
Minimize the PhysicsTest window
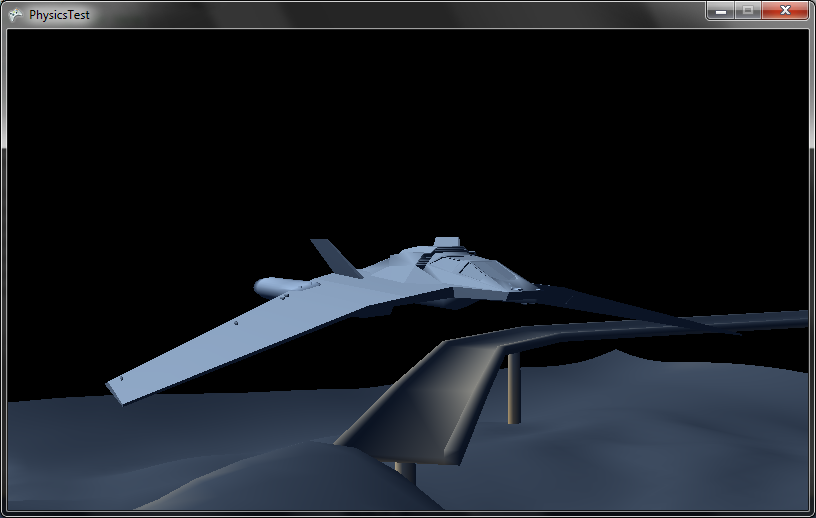[720, 10]
